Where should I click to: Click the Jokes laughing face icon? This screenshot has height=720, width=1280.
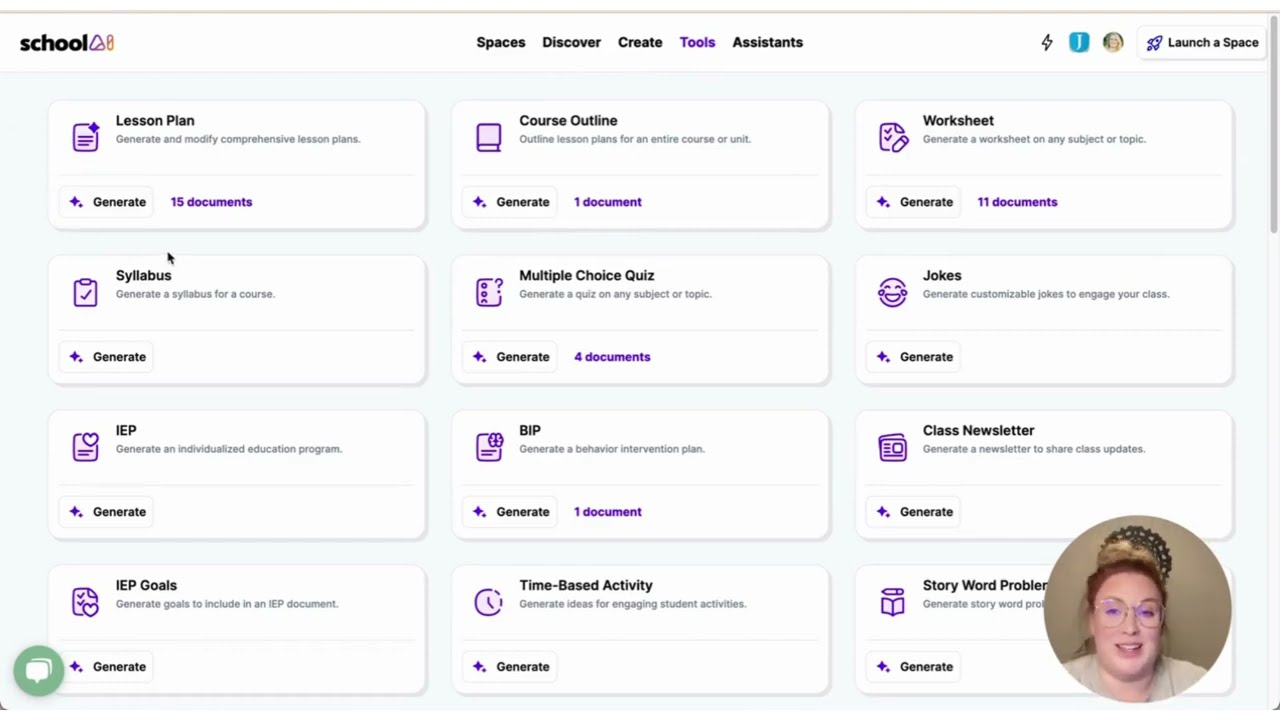893,292
